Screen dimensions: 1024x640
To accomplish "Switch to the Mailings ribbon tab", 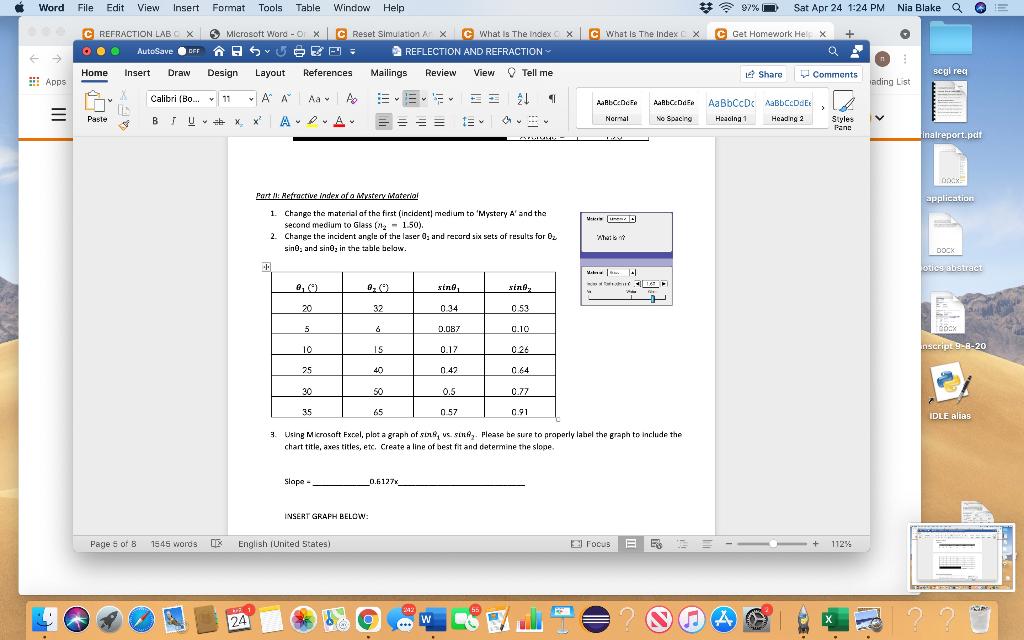I will pos(388,73).
